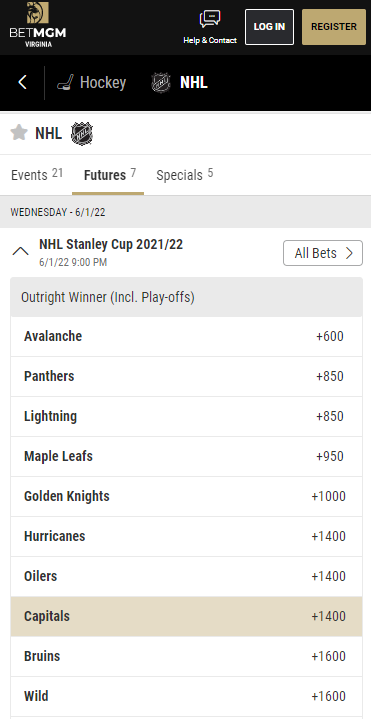Screen dimensions: 371x719
Task: Deselect the highlighted Capitals +1400 bet
Action: [186, 616]
